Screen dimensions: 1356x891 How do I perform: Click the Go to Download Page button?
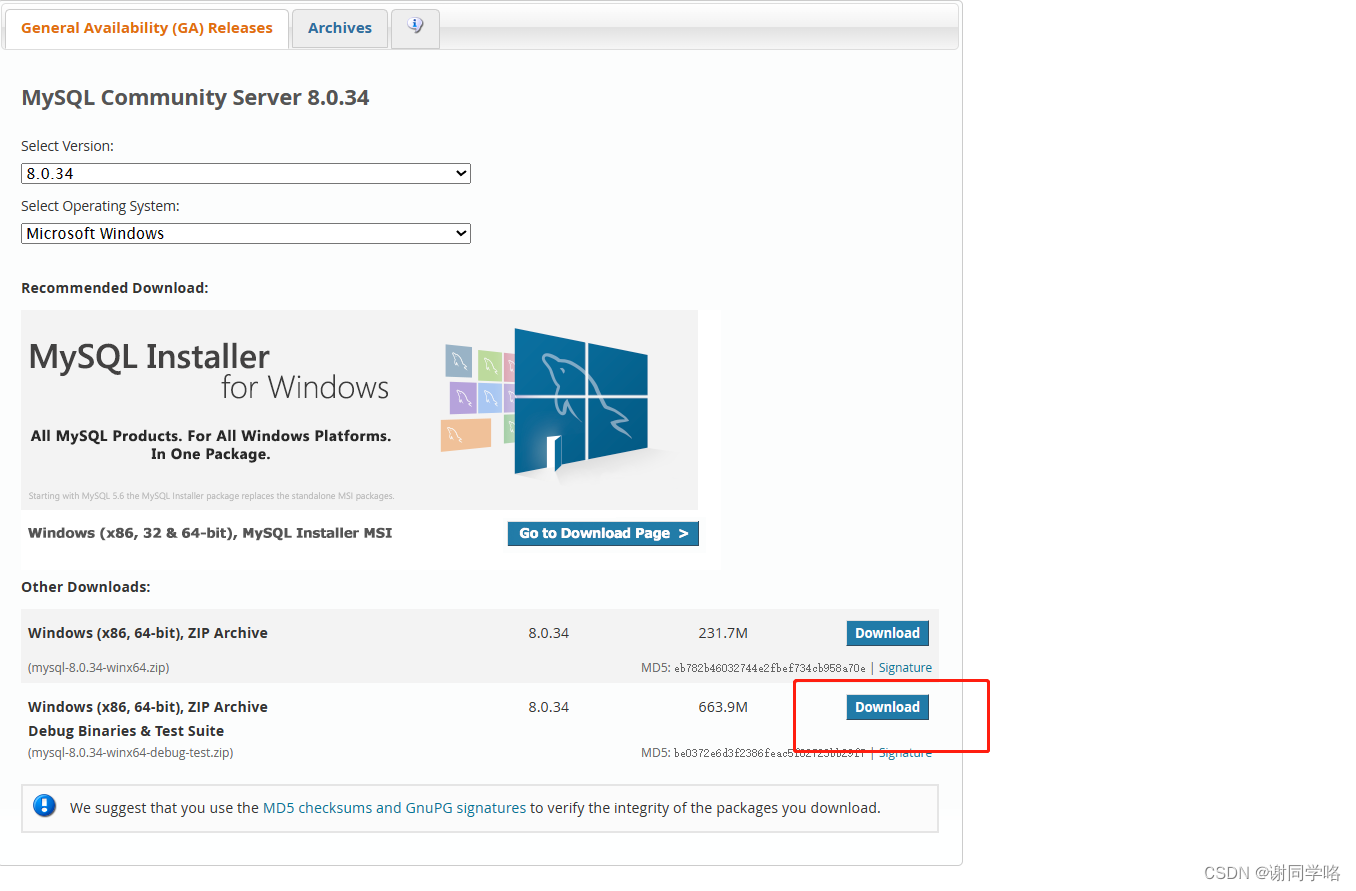point(602,533)
